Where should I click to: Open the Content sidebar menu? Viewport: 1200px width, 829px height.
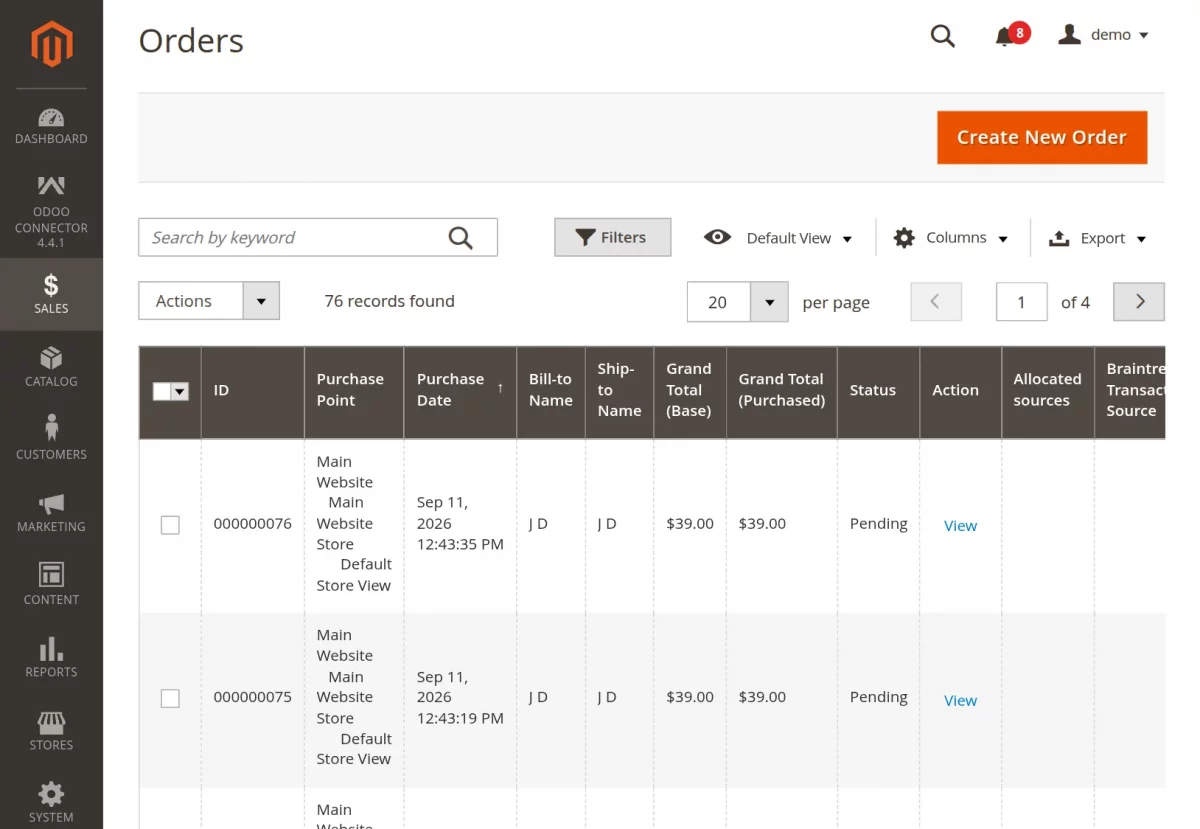(x=51, y=585)
